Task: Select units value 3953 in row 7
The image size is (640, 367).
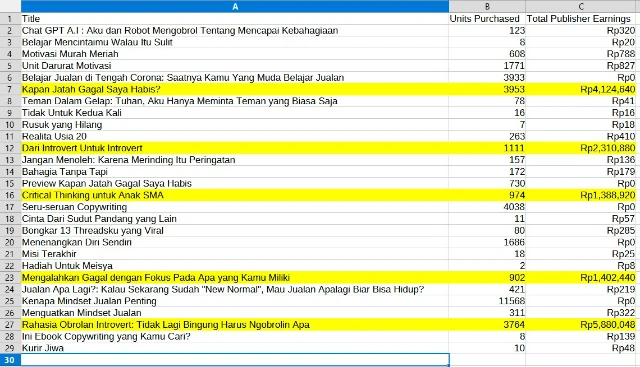Action: click(487, 89)
